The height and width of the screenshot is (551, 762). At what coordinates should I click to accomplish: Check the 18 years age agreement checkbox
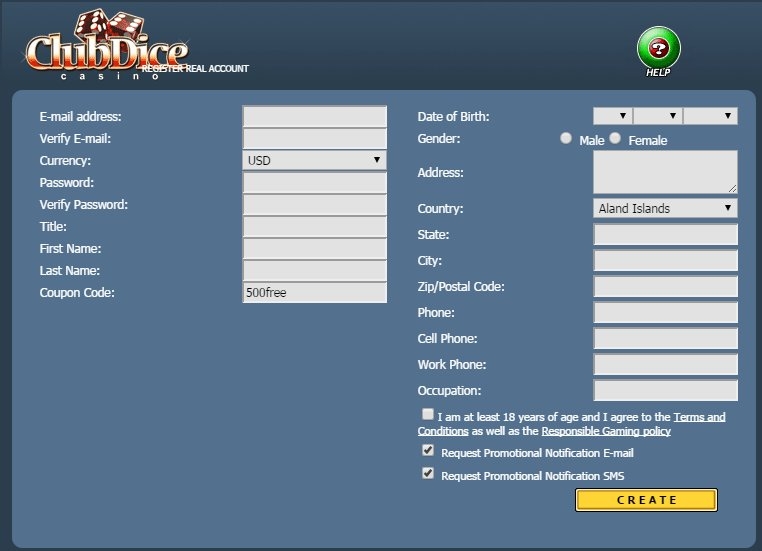point(428,414)
